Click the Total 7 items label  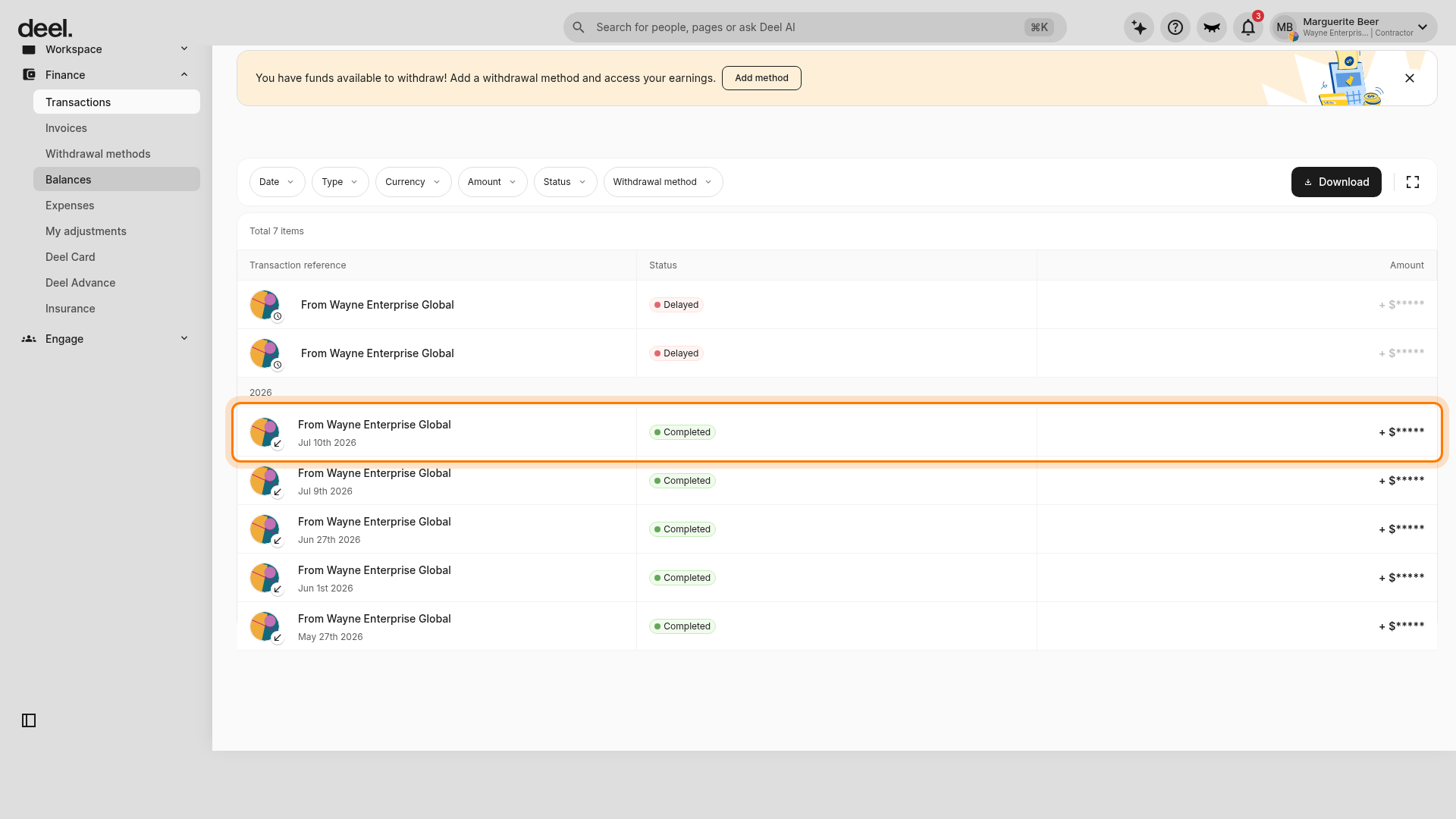(x=277, y=231)
